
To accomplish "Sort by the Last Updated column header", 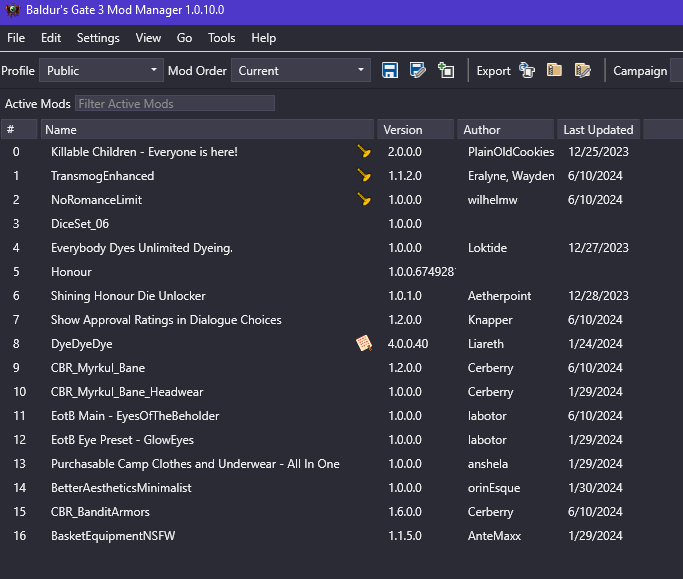I will [598, 129].
